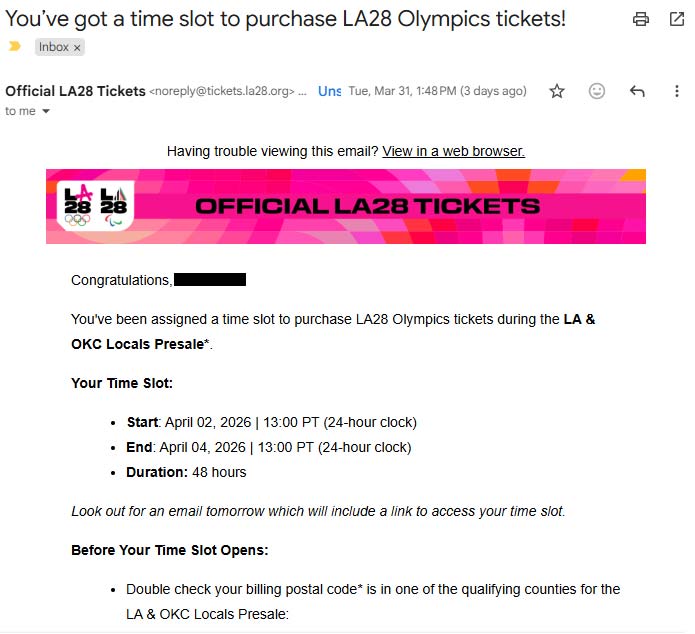Print this LA28 tickets email
695x634 pixels.
pos(641,19)
